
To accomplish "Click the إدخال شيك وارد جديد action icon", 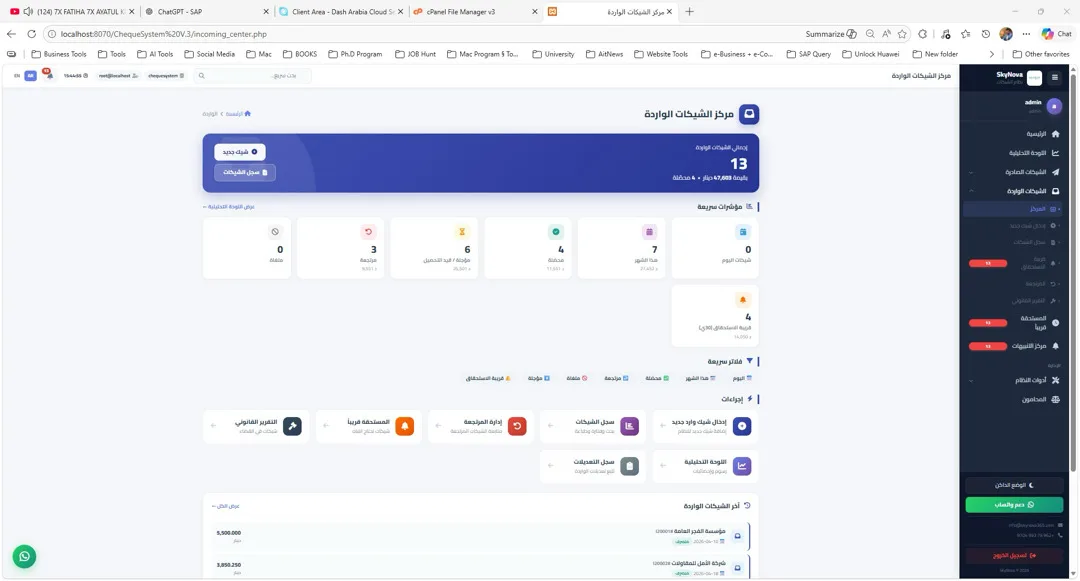I will 742,426.
